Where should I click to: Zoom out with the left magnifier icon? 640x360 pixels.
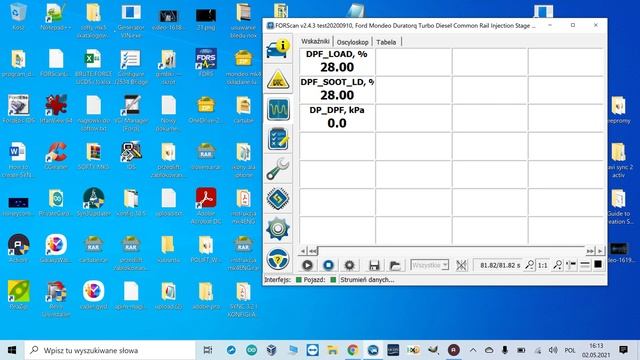(529, 265)
